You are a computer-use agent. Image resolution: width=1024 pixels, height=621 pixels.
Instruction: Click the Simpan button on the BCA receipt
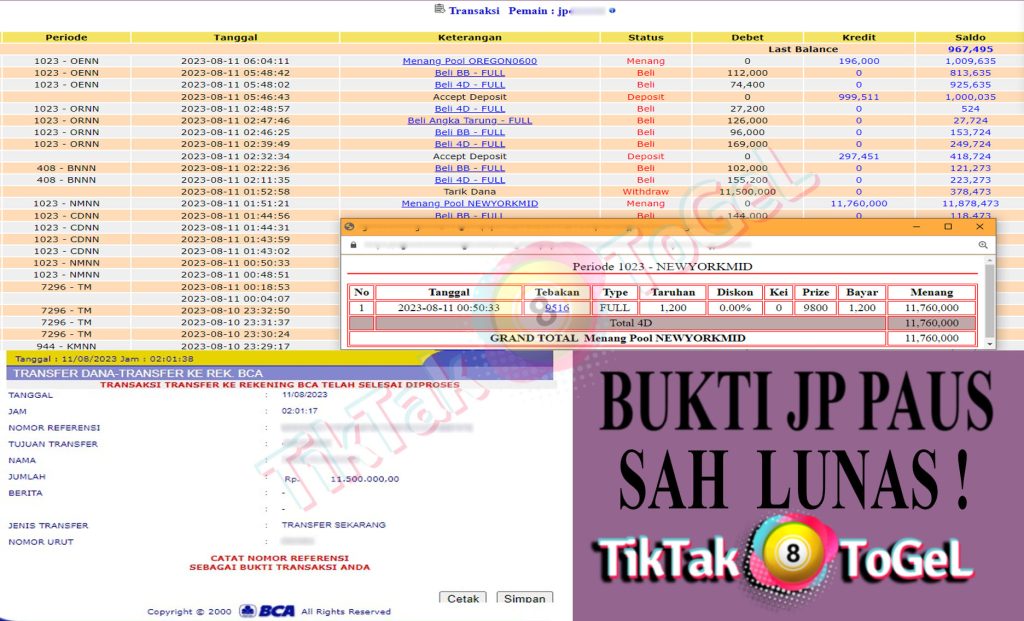tap(524, 597)
